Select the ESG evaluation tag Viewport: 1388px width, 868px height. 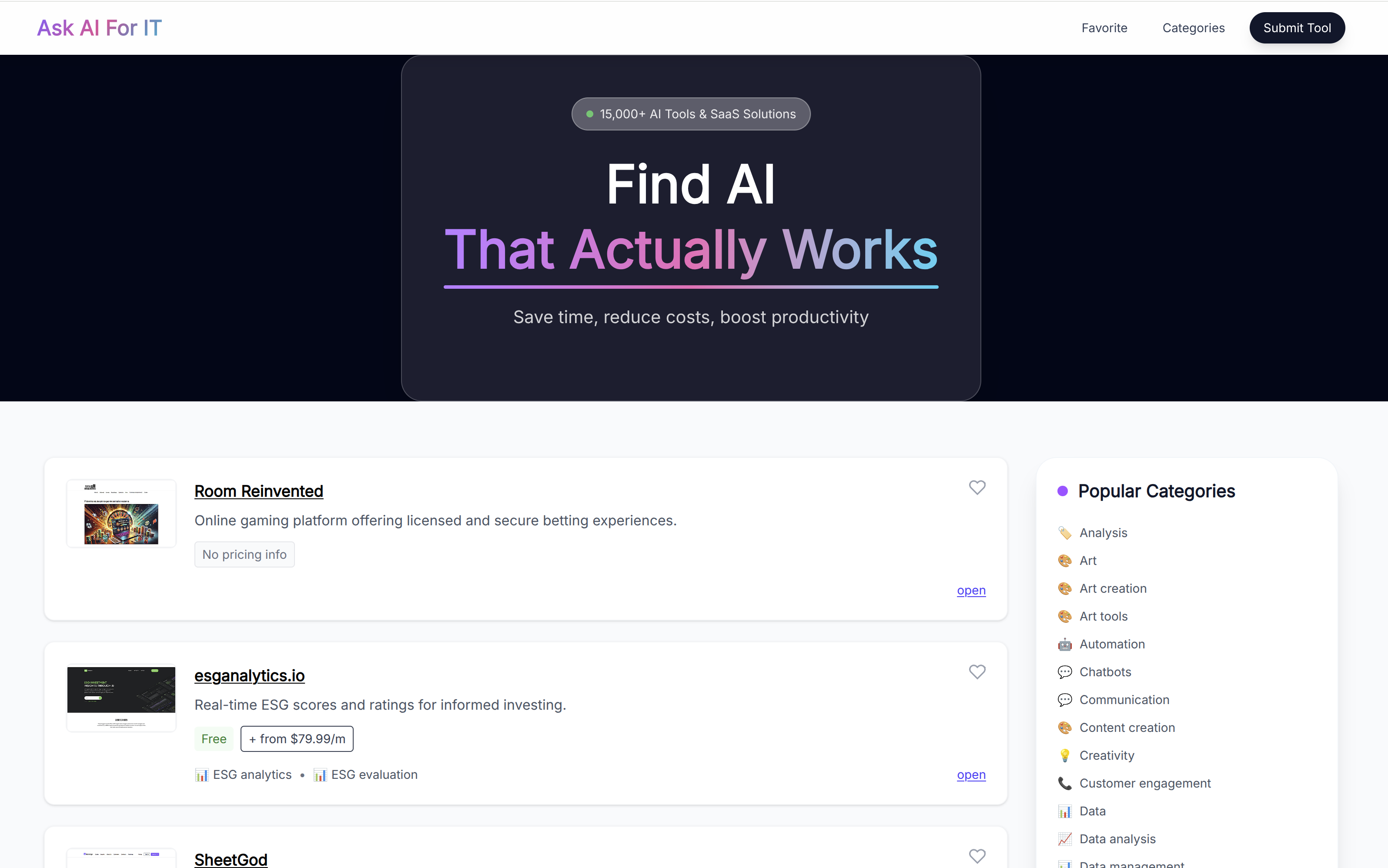click(x=374, y=775)
